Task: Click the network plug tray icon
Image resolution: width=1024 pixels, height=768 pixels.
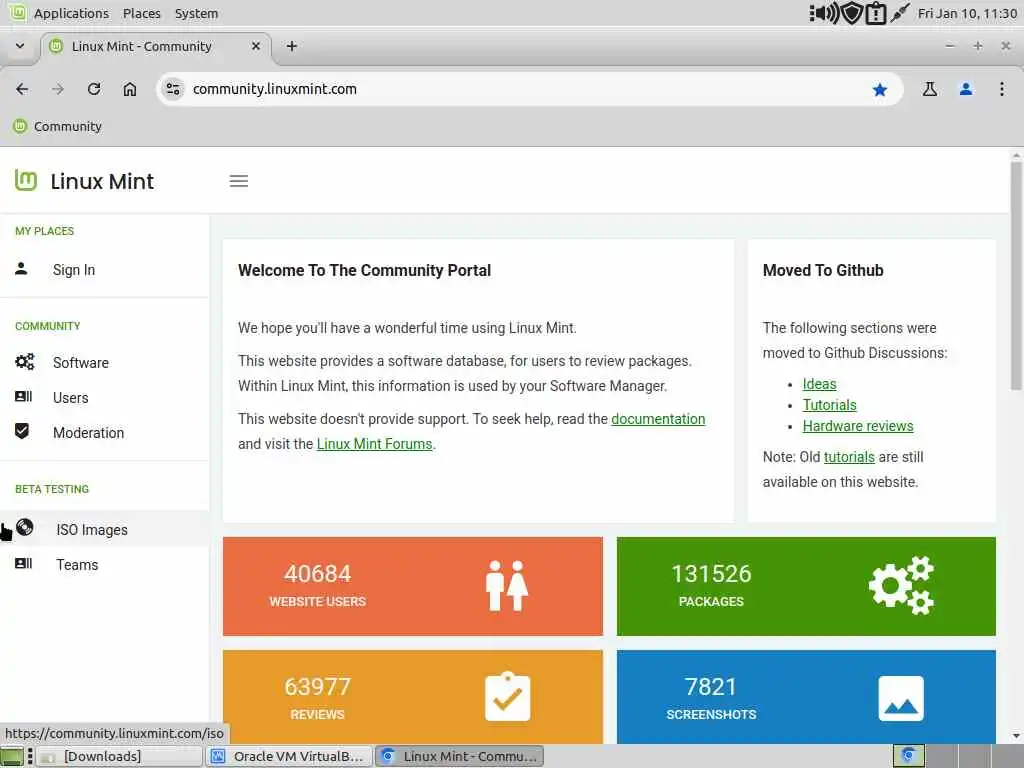Action: pyautogui.click(x=900, y=13)
